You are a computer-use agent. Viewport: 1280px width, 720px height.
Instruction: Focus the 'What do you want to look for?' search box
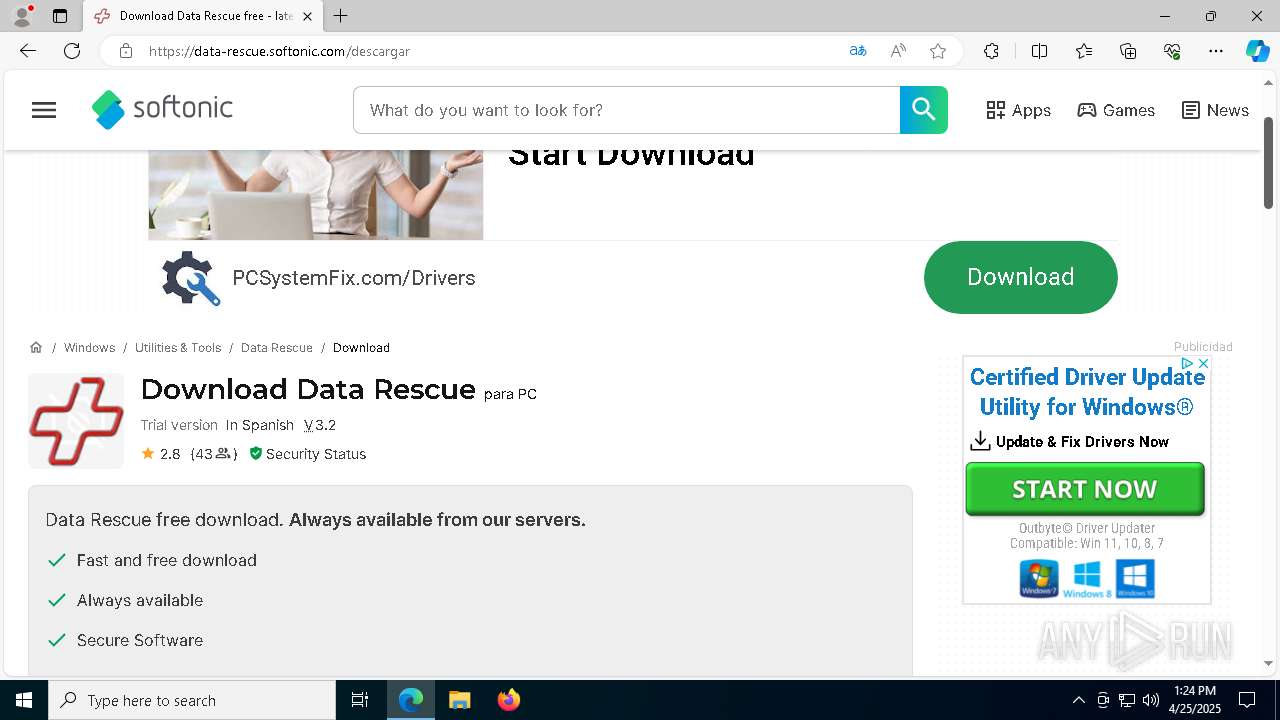click(627, 110)
